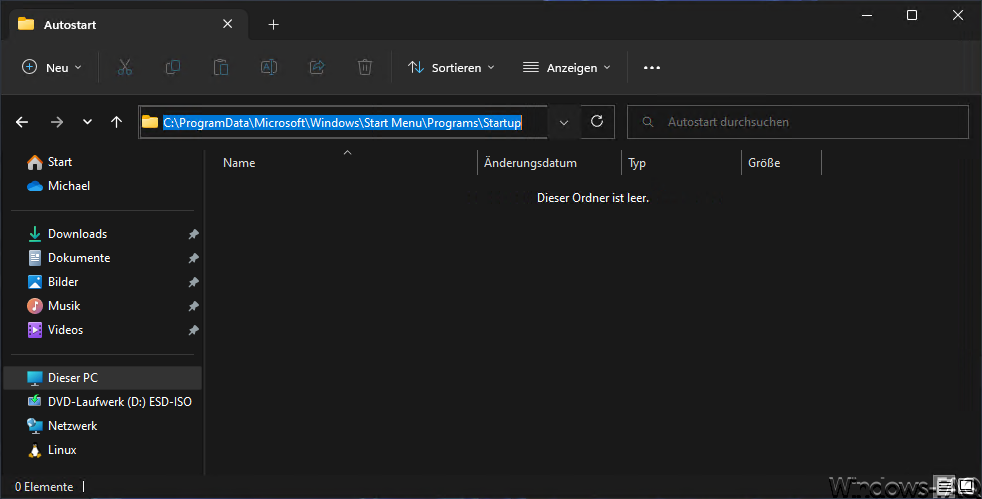Open the Anzeigen view dropdown
The image size is (982, 499).
567,68
